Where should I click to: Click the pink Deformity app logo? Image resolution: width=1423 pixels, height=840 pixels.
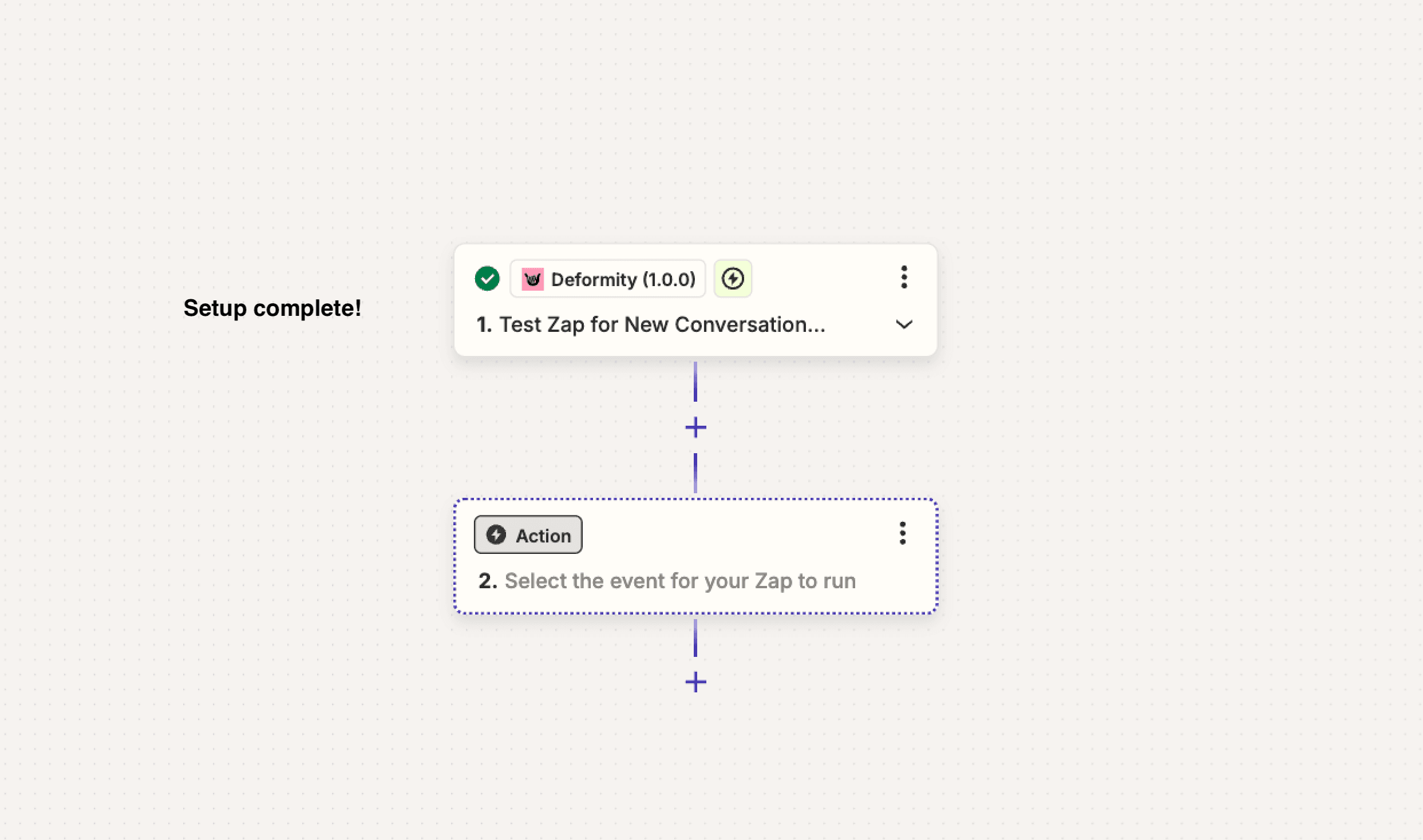point(532,279)
